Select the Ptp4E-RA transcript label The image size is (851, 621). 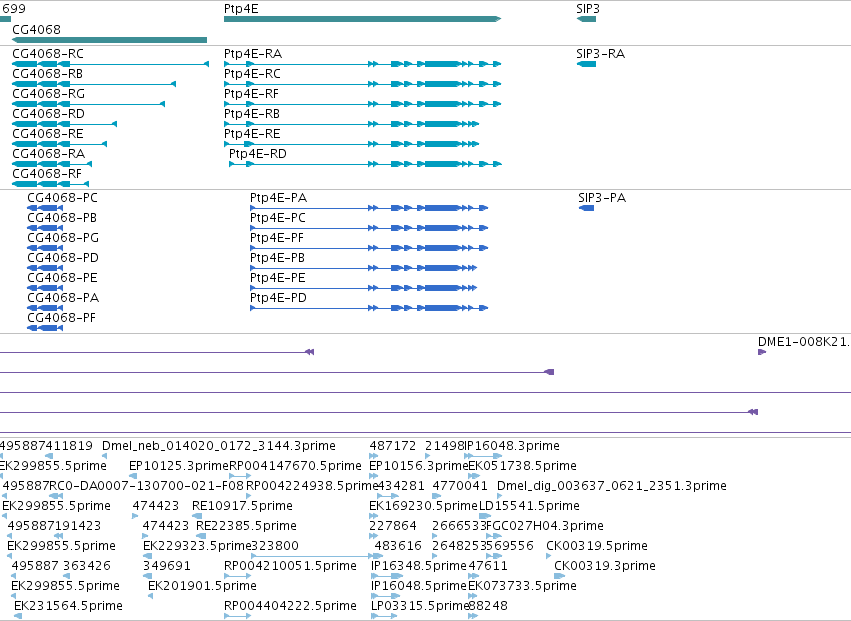tap(253, 54)
